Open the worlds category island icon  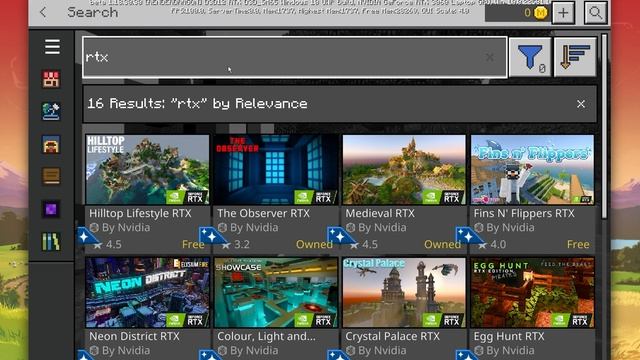(51, 111)
